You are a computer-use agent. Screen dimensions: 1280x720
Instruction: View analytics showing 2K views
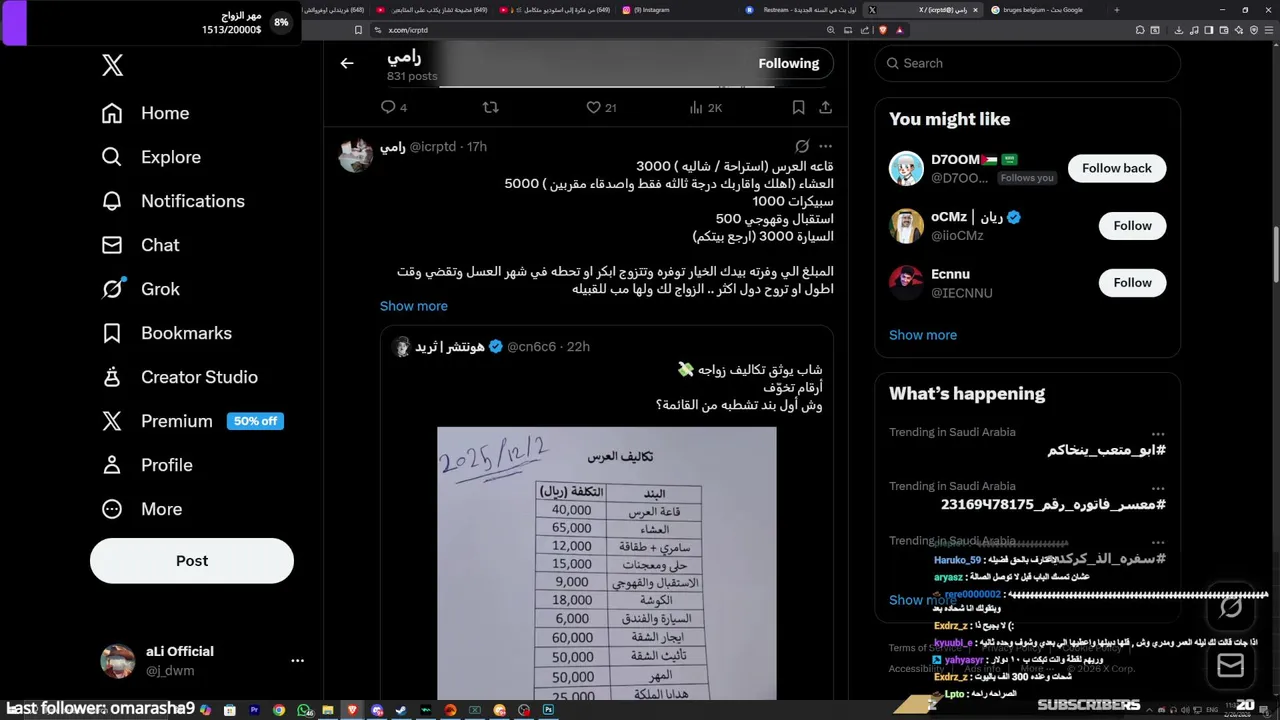pos(705,107)
